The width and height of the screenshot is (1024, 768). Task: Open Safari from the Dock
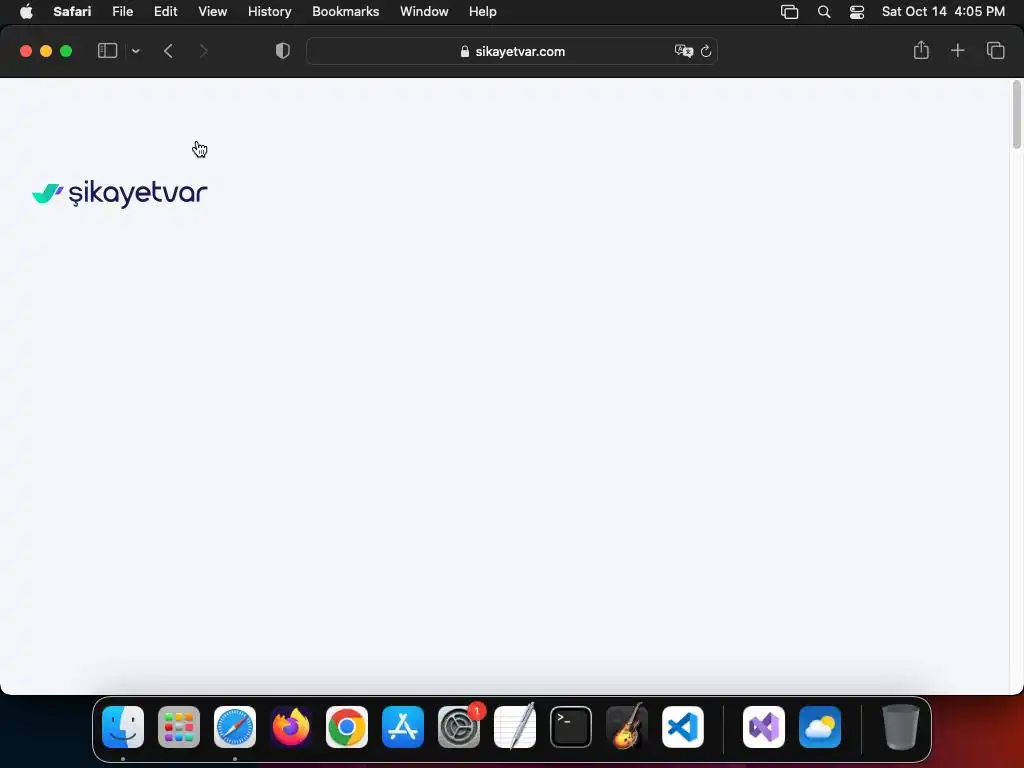click(235, 727)
